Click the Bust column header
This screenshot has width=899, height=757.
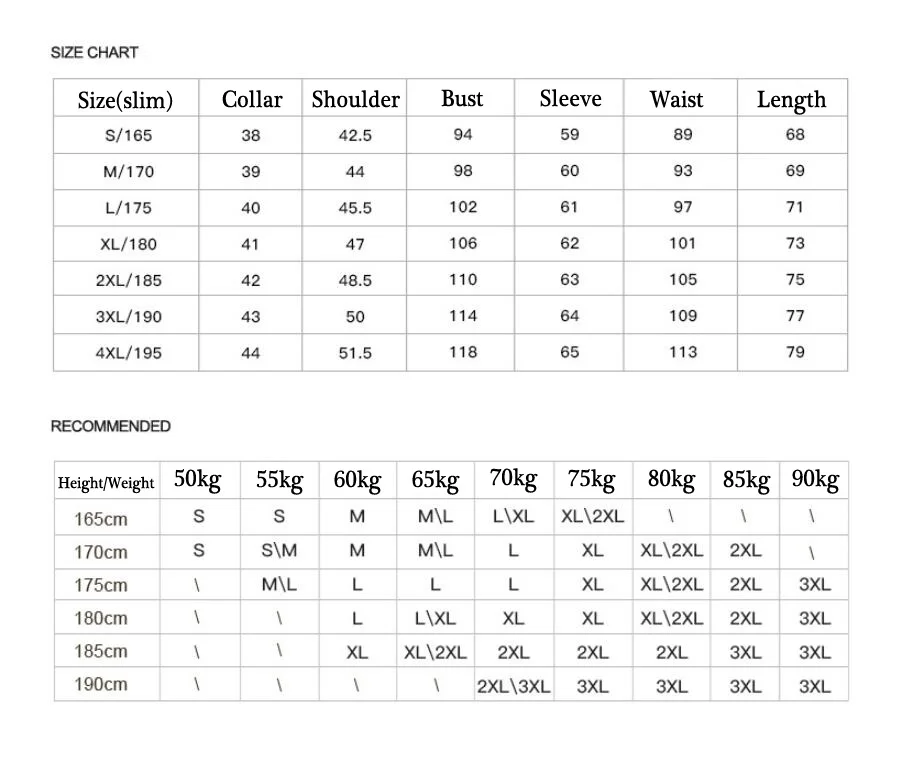(x=462, y=98)
